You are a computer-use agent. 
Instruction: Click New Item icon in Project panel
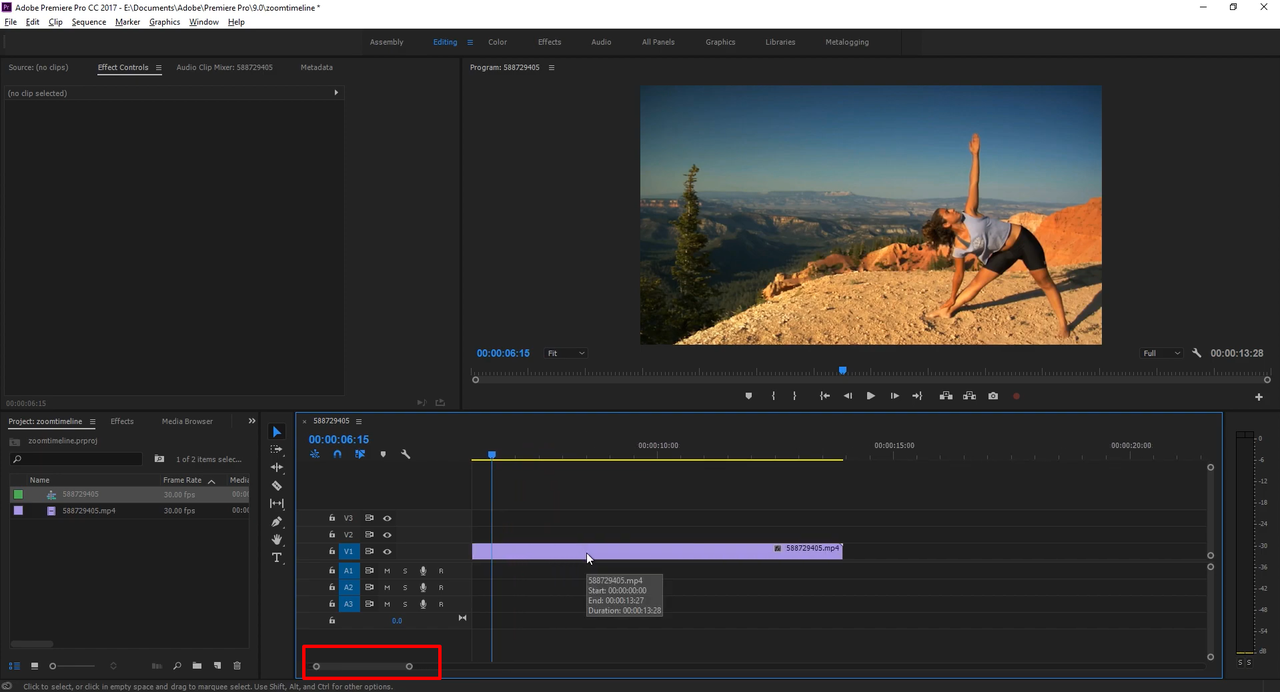coord(217,665)
